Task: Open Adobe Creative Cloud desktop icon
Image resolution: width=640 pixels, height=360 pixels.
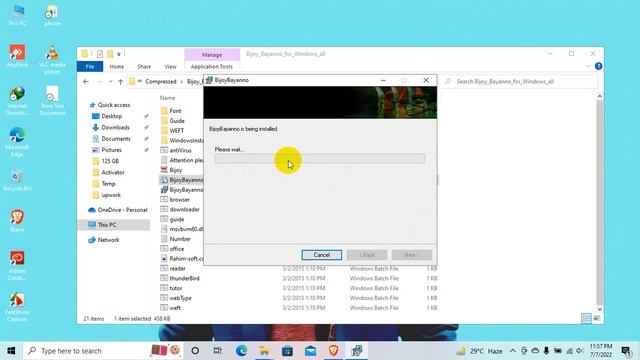Action: click(x=17, y=265)
